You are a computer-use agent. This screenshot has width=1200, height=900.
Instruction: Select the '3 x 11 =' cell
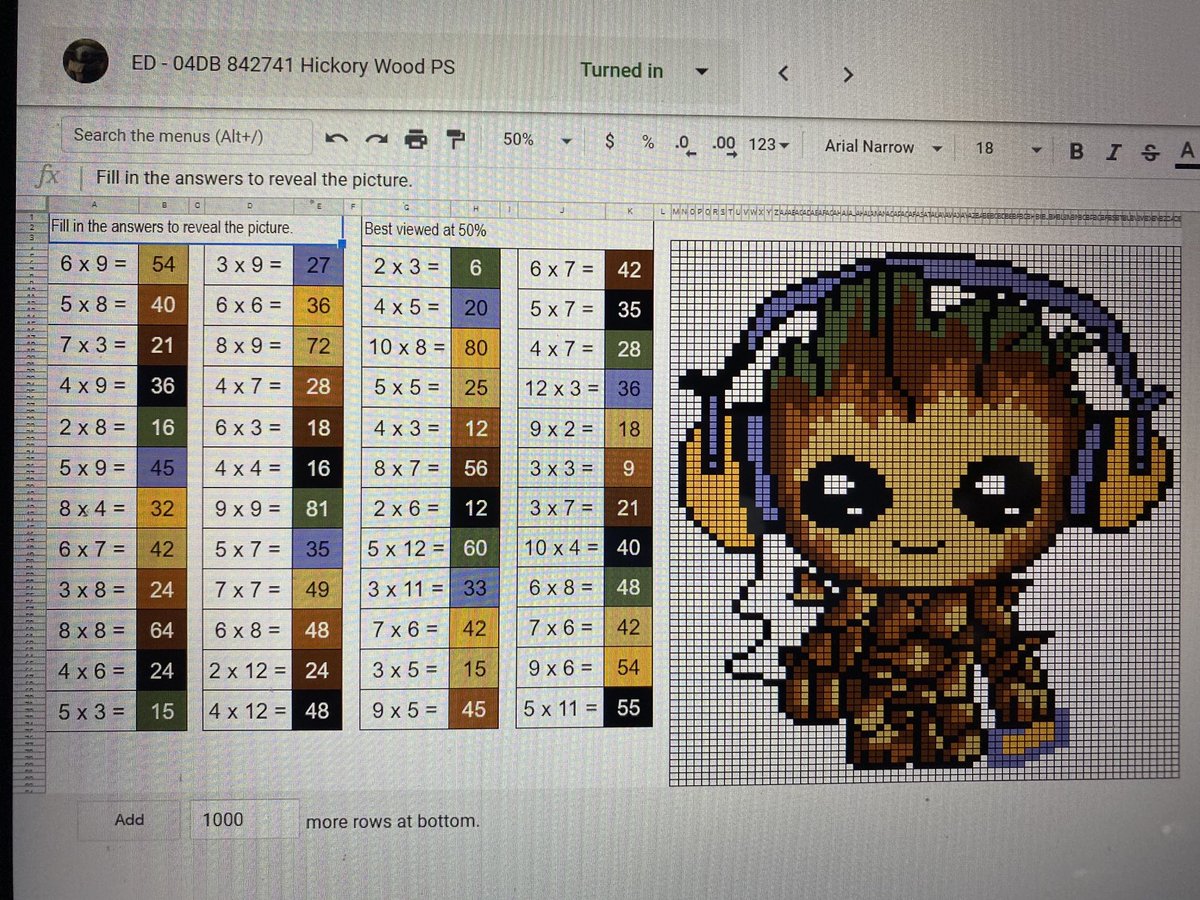click(x=406, y=589)
